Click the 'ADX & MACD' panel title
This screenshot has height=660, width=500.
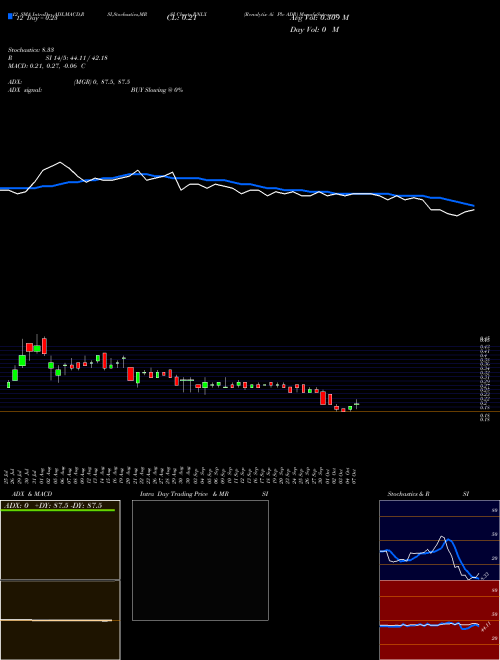click(32, 494)
